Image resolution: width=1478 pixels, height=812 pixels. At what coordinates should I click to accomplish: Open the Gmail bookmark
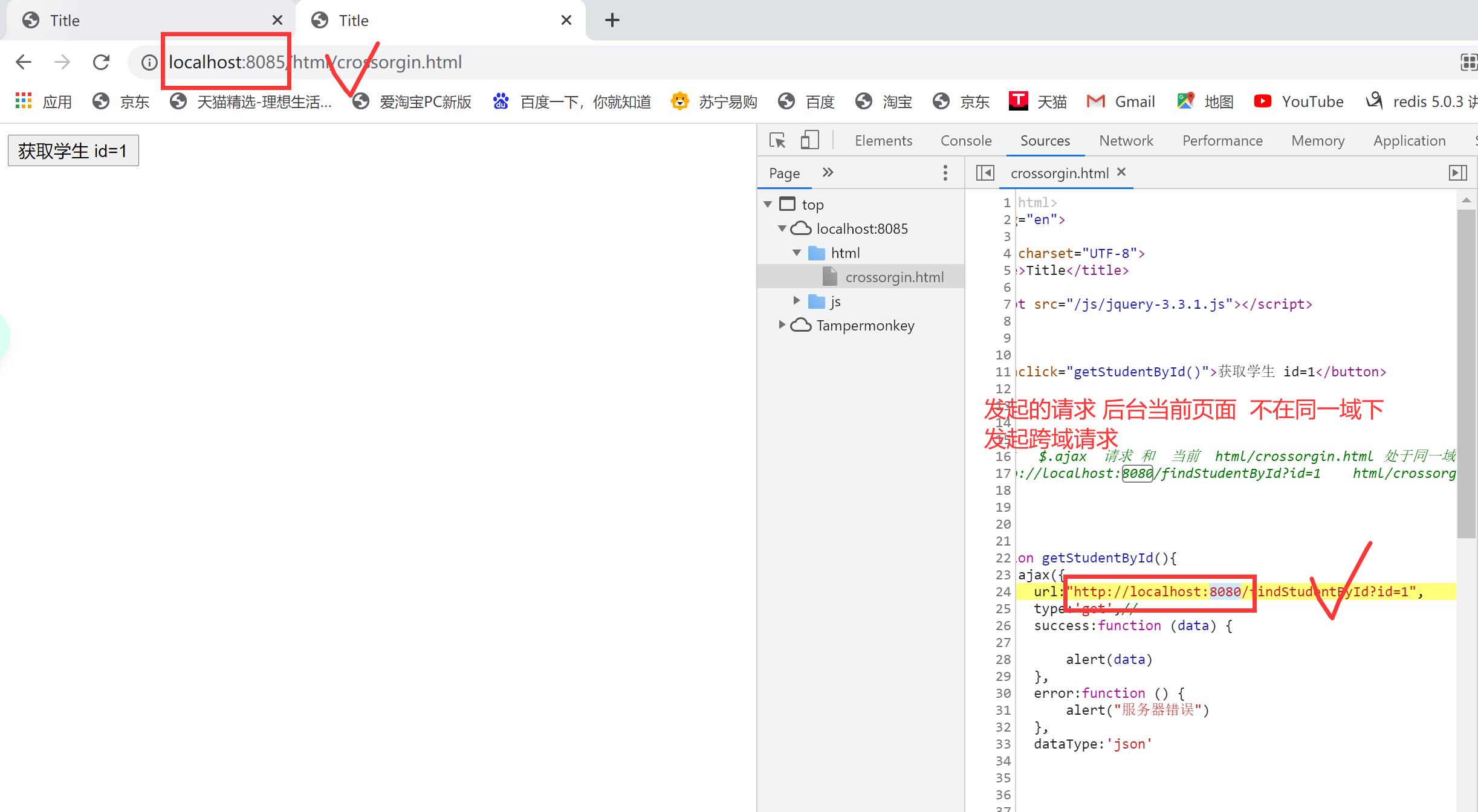(x=1121, y=101)
